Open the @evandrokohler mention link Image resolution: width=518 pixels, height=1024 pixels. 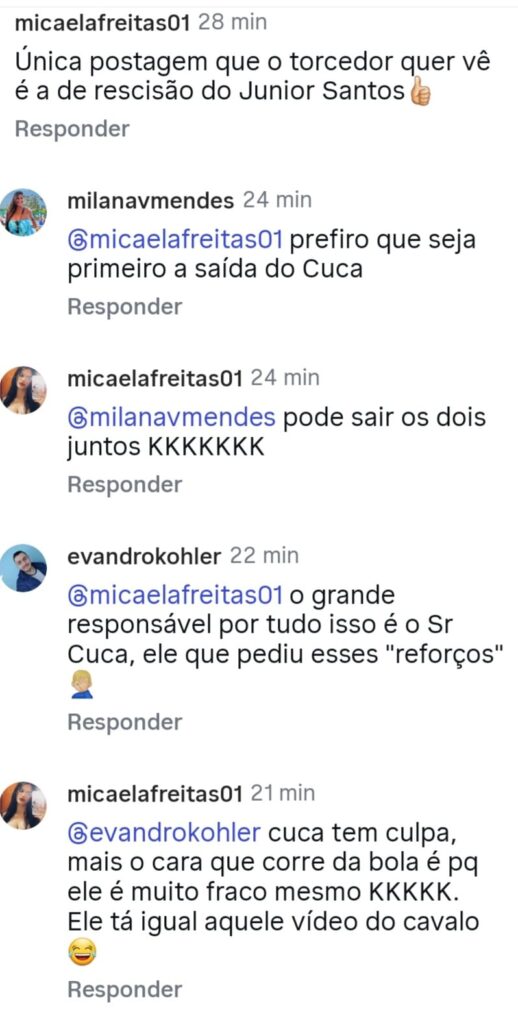(x=164, y=834)
